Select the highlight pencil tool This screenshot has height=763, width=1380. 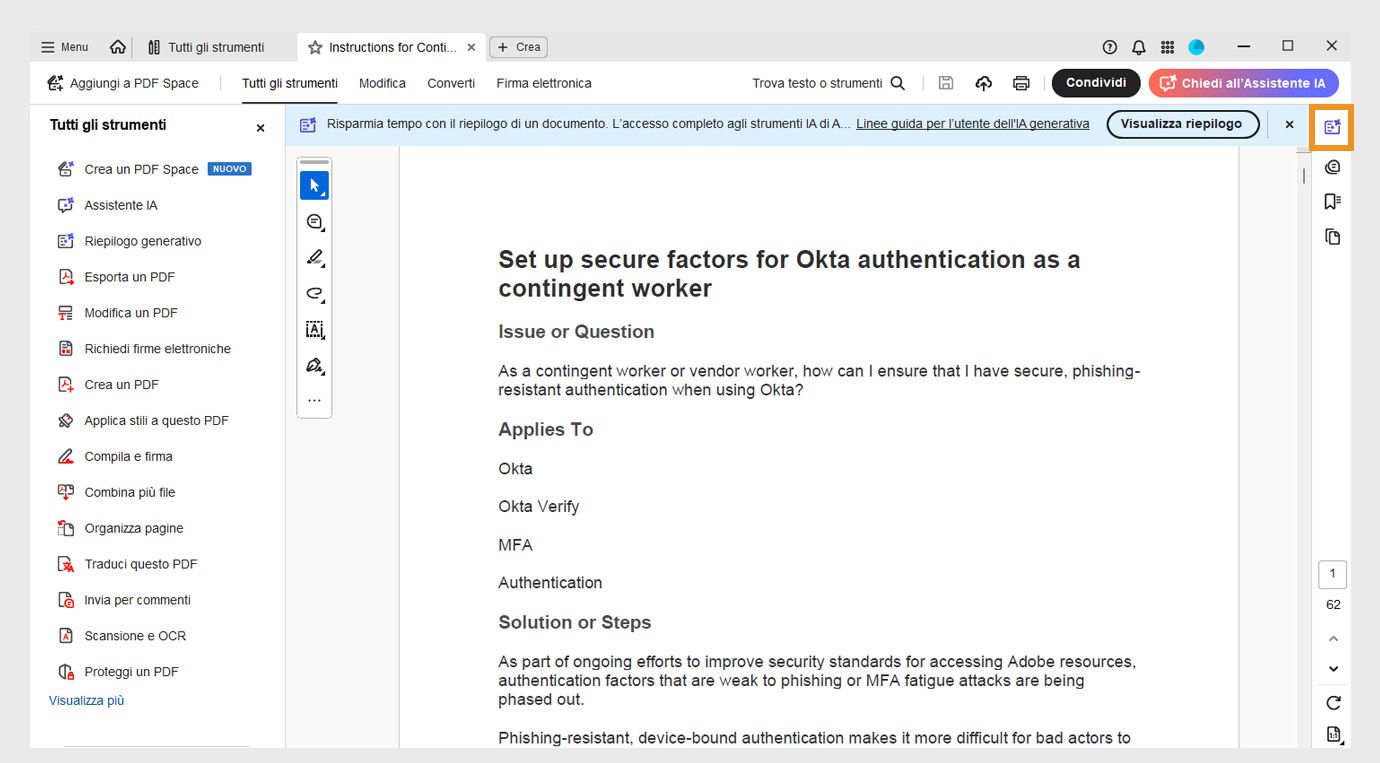click(x=314, y=257)
